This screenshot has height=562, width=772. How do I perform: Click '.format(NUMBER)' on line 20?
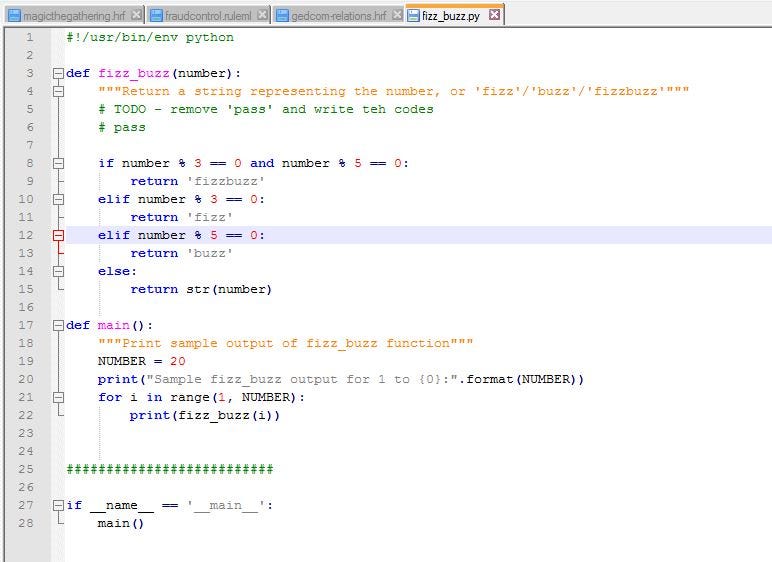(521, 379)
